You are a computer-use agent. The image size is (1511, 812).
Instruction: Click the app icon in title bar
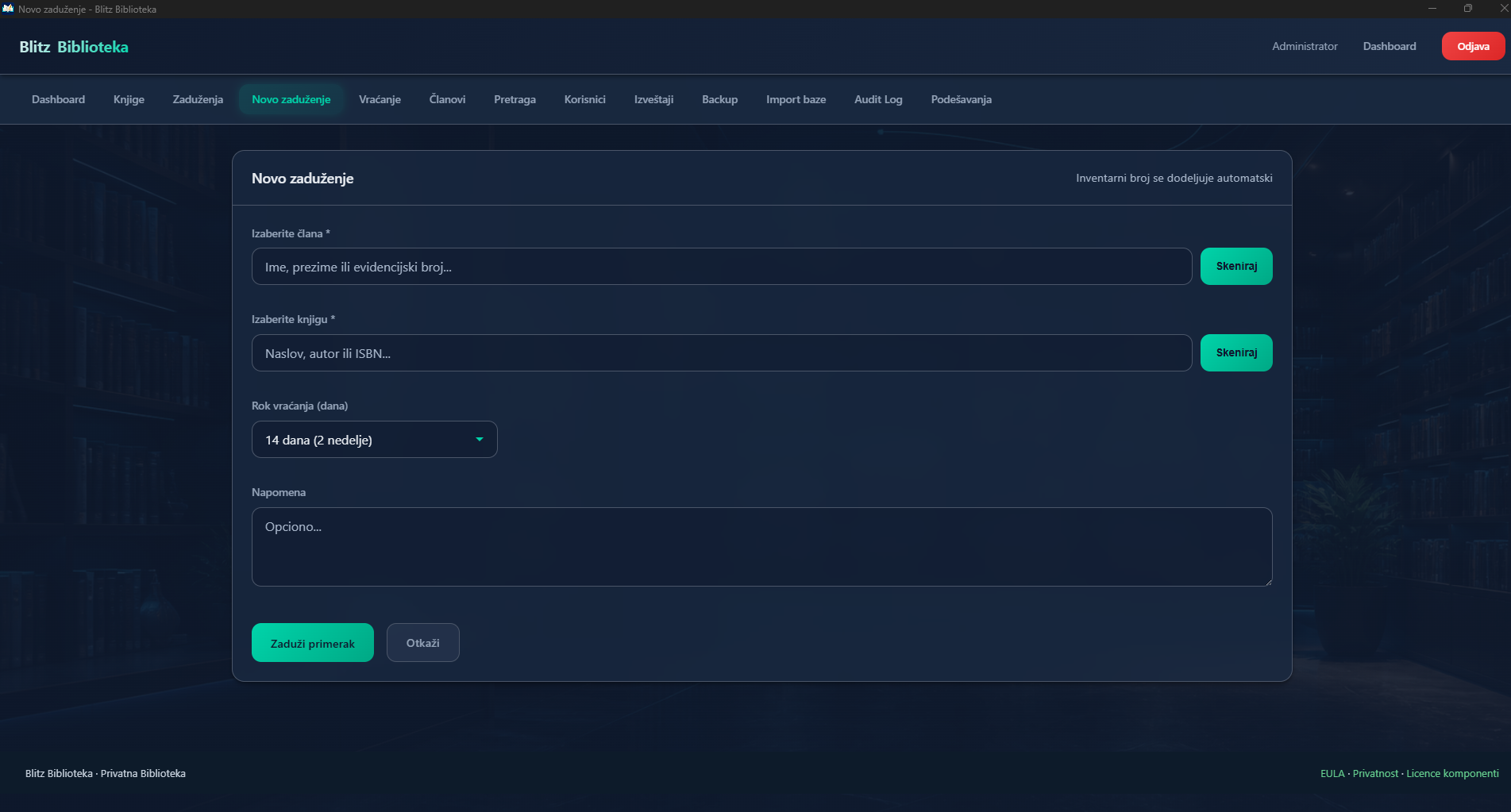[x=8, y=9]
